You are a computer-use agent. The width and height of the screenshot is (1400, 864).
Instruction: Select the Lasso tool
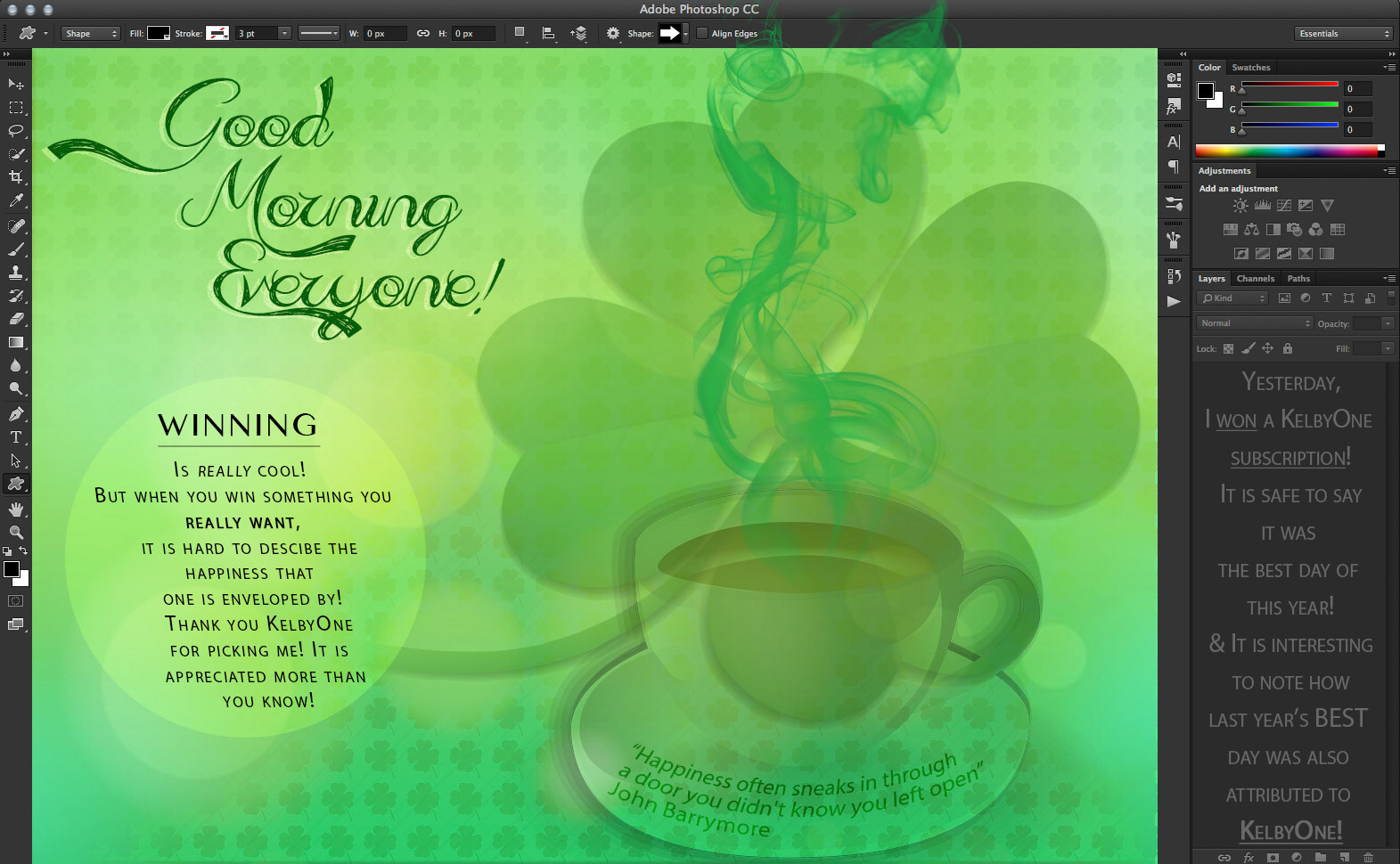[16, 131]
